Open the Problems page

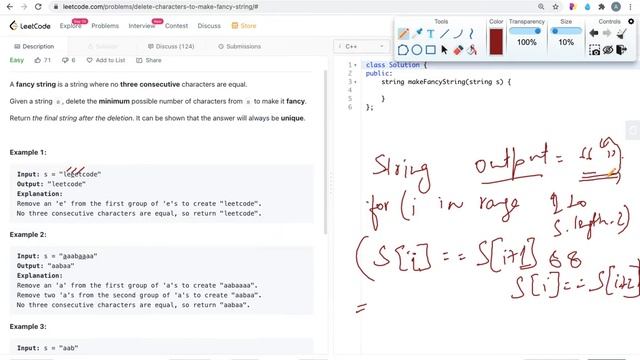point(105,26)
